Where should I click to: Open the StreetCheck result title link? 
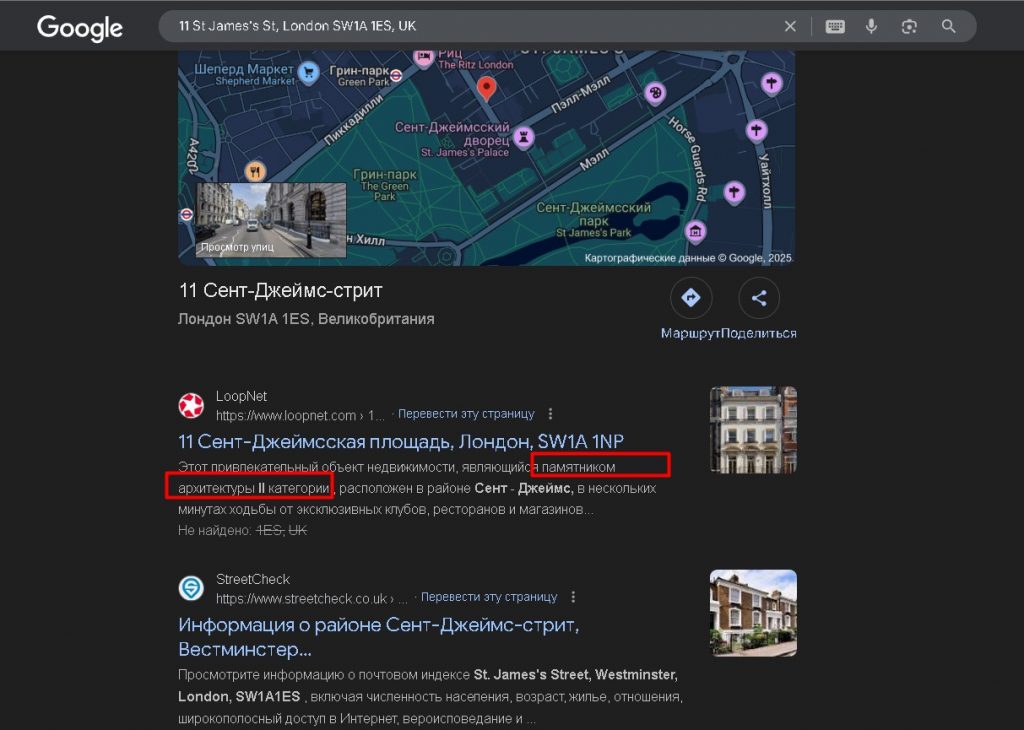(x=379, y=637)
